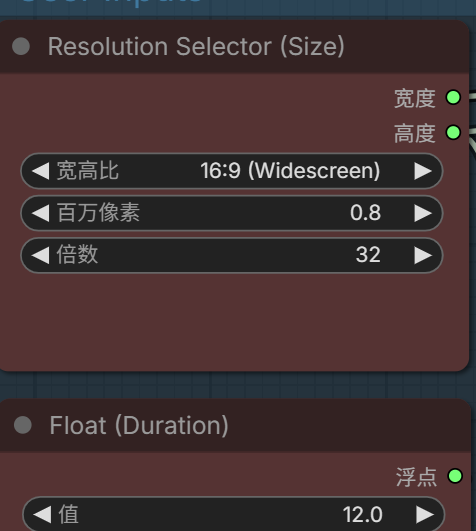The width and height of the screenshot is (476, 531).
Task: Collapse the Float (Duration) node via its dot
Action: point(23,425)
